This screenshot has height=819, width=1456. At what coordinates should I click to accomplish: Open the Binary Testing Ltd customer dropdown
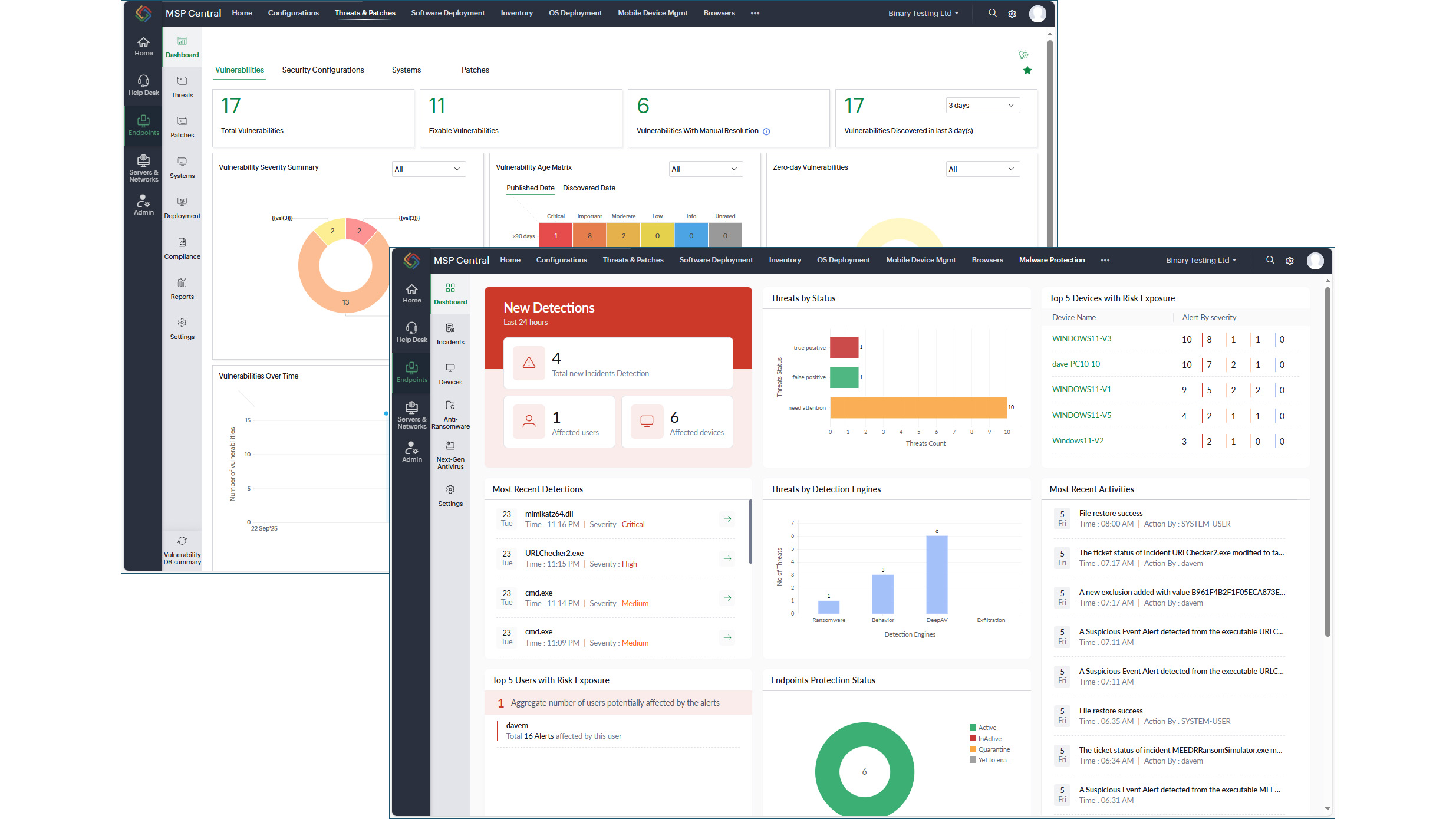click(923, 13)
